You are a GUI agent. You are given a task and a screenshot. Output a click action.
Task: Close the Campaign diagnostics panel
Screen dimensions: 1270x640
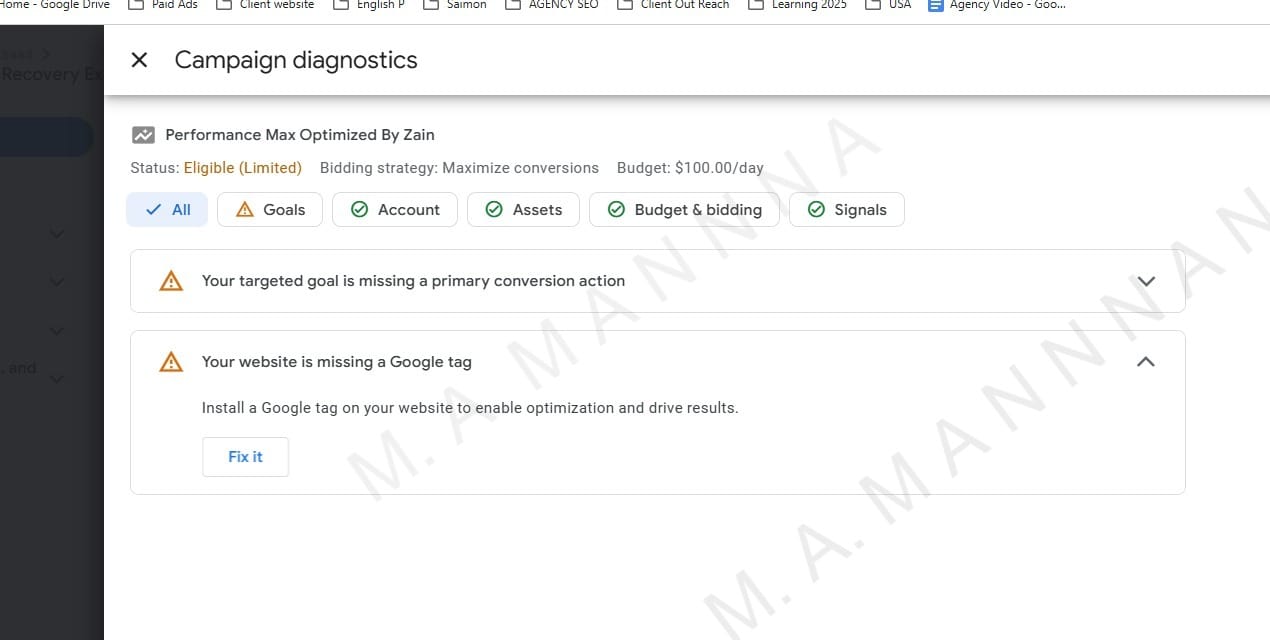139,60
